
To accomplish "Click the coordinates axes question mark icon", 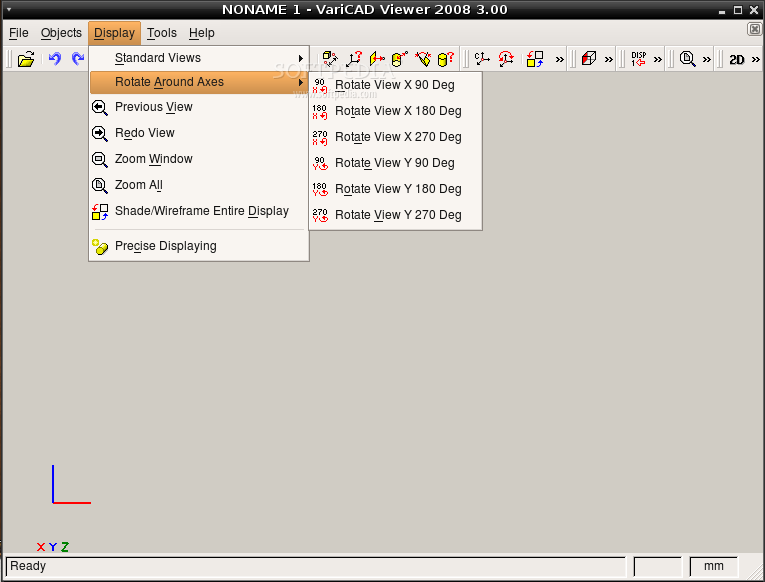I will pos(354,59).
